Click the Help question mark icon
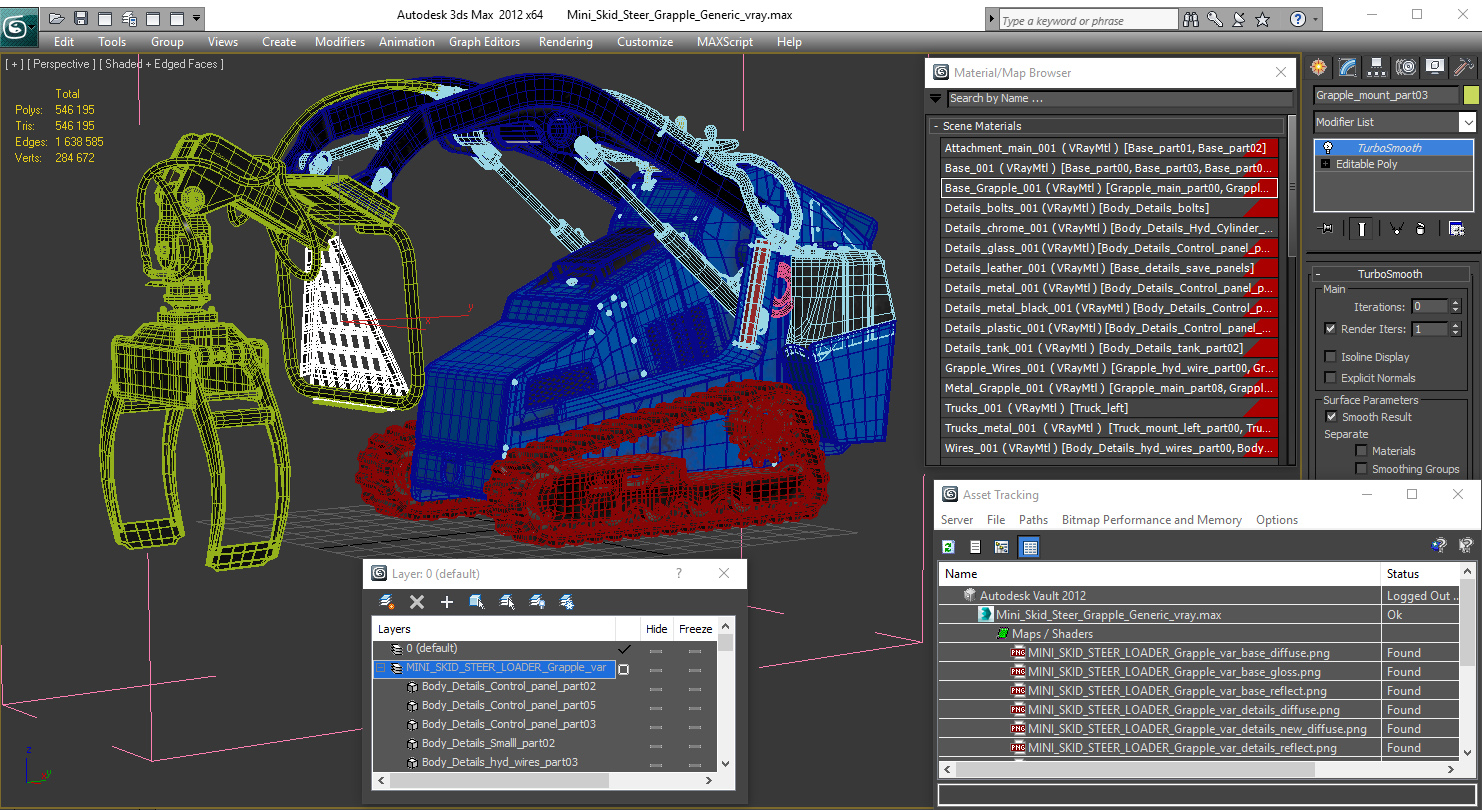 point(1298,19)
